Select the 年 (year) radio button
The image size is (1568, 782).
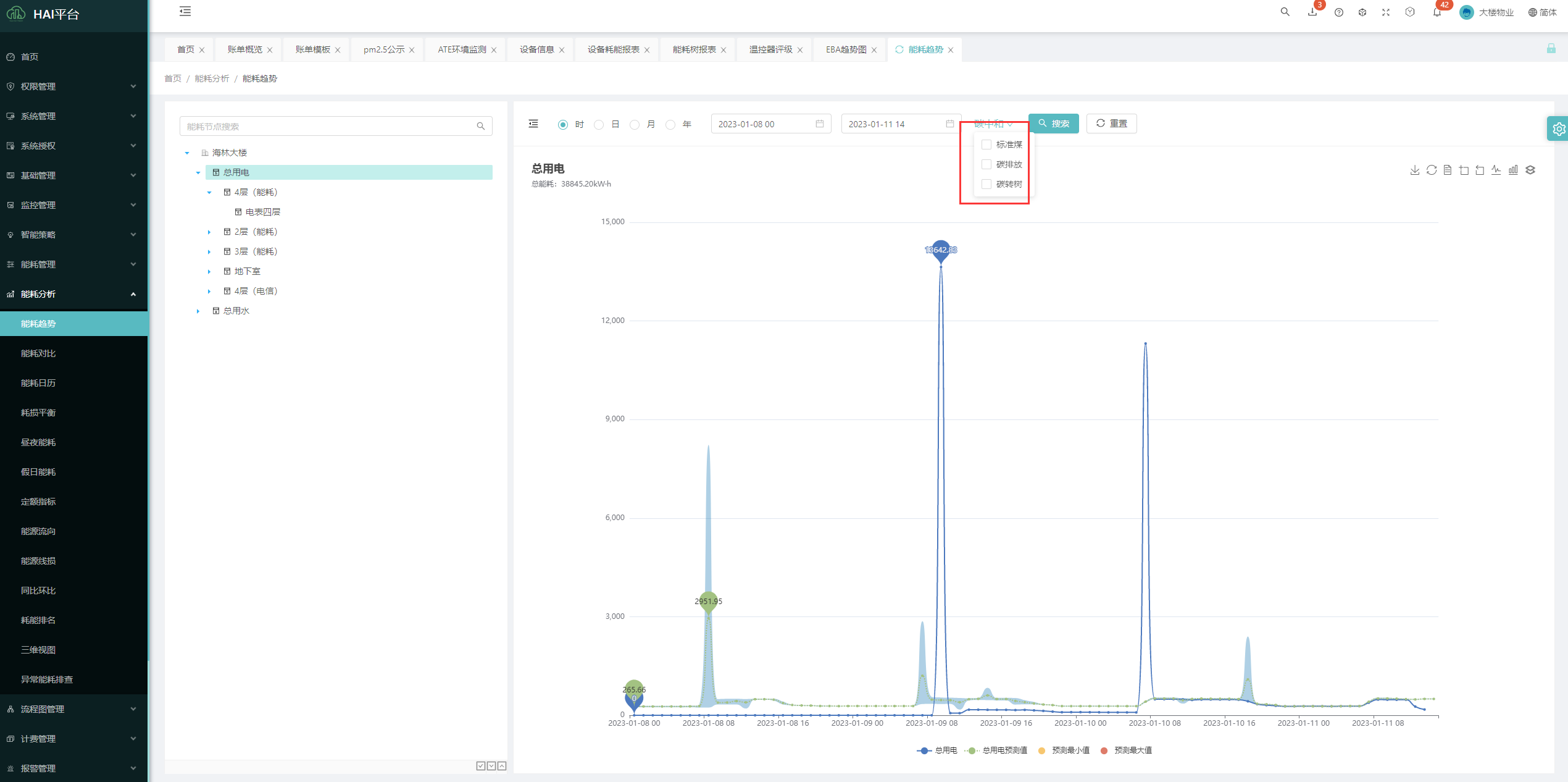coord(670,125)
